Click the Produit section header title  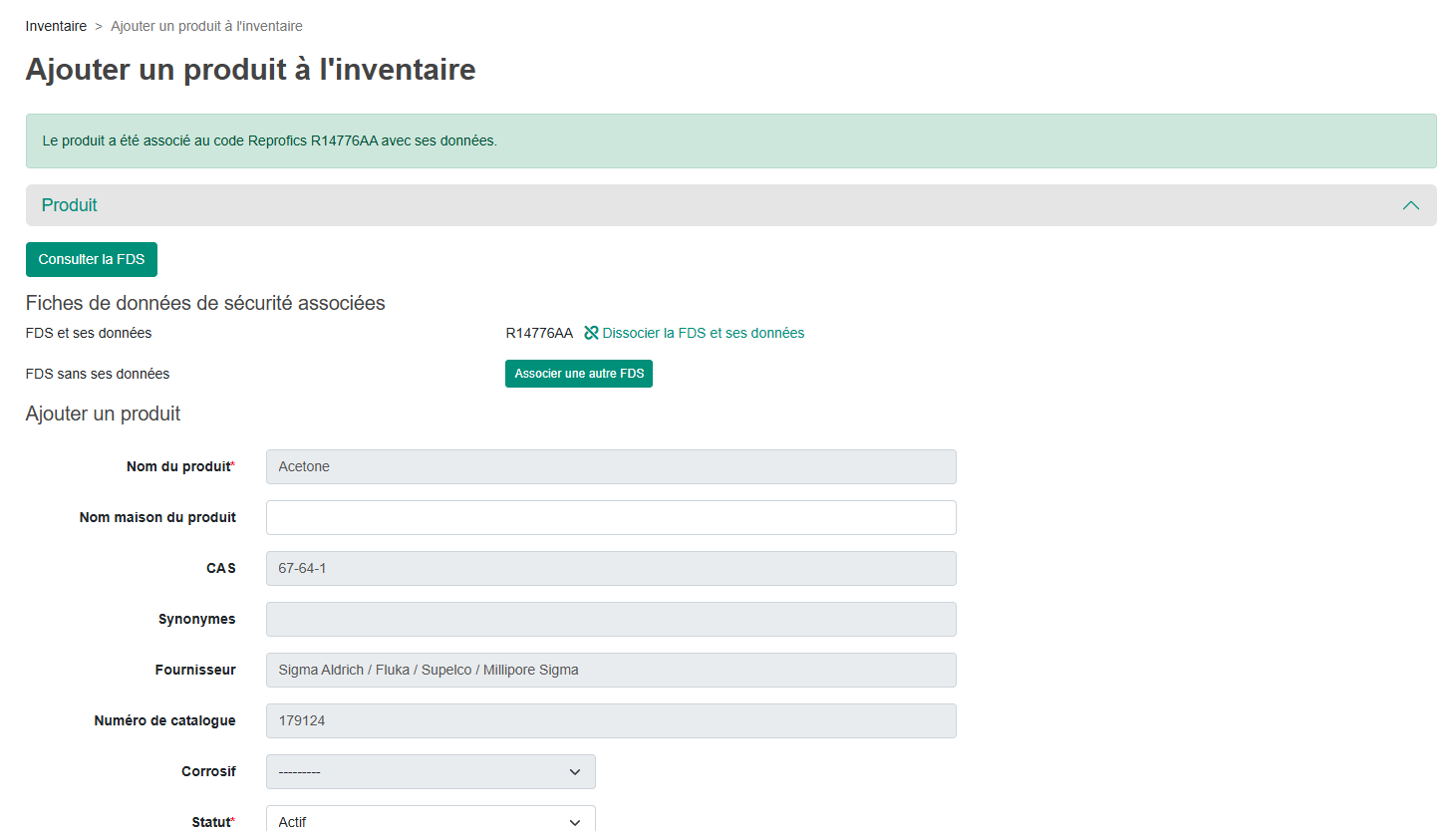pos(70,205)
